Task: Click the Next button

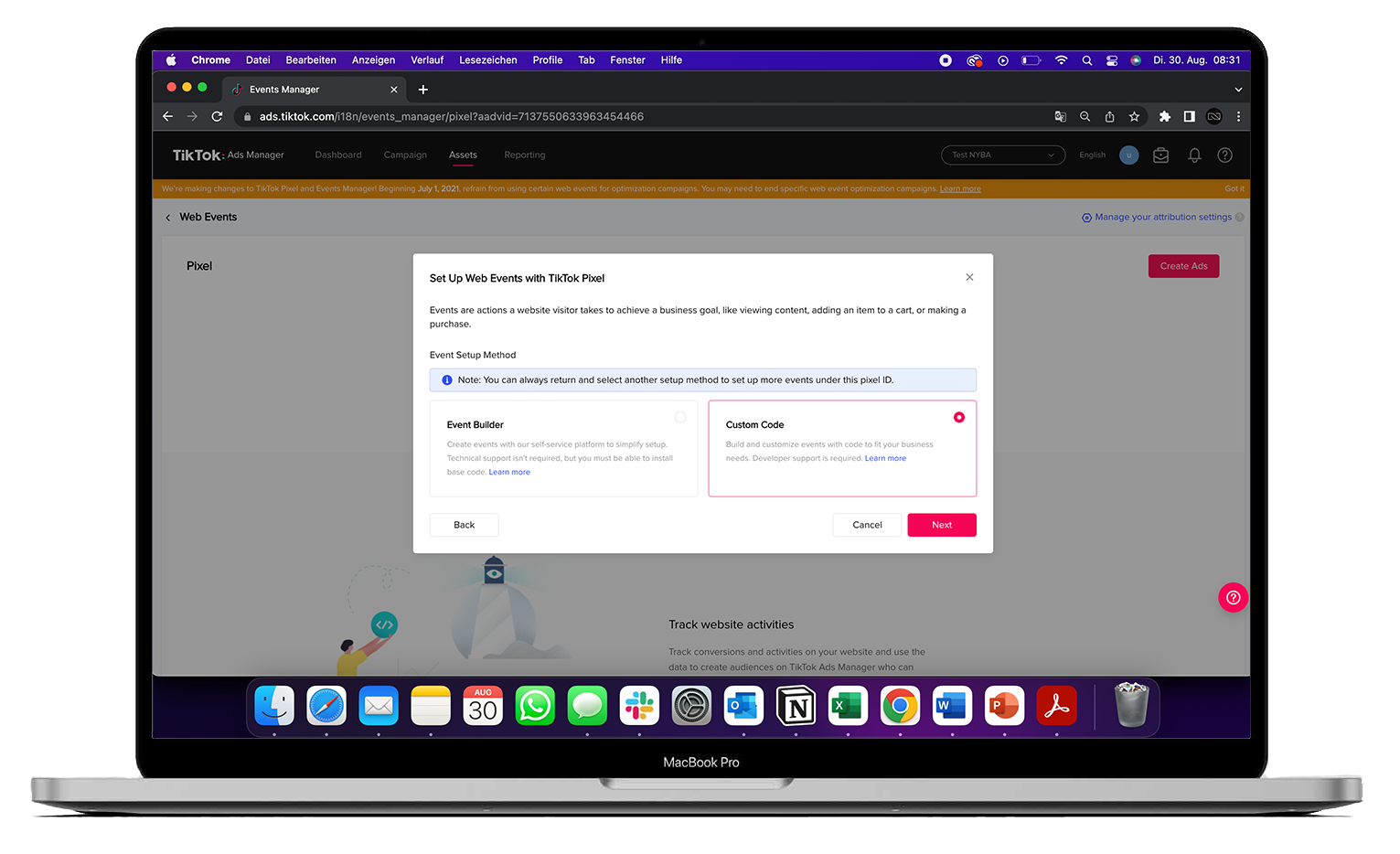Action: [942, 525]
